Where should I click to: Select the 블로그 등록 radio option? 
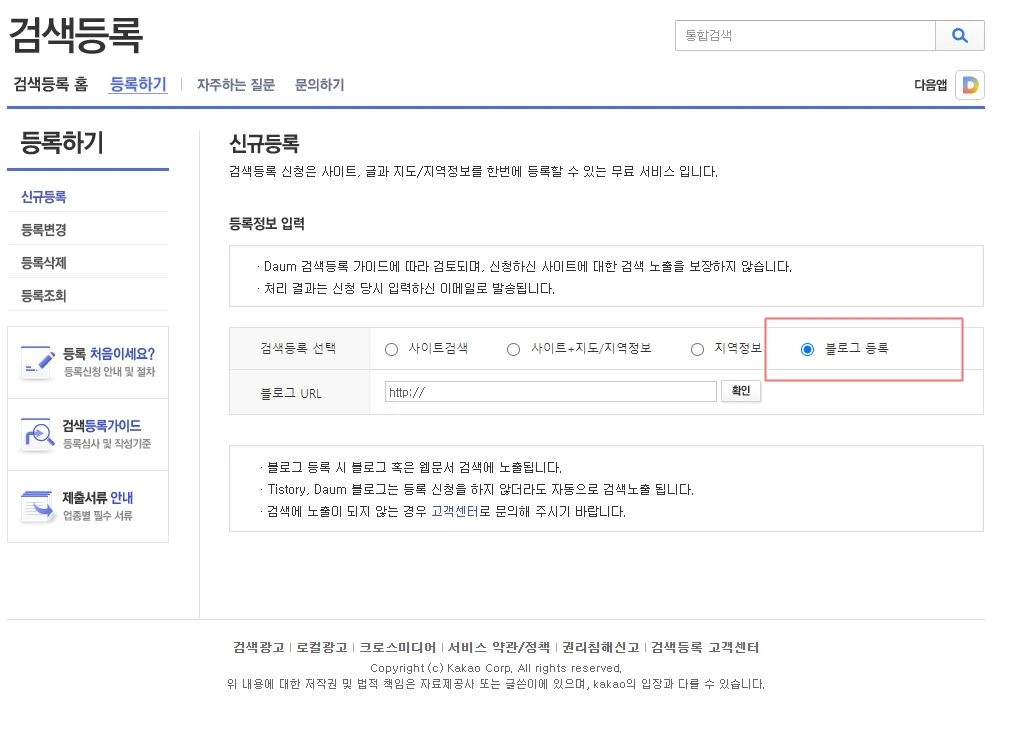807,349
